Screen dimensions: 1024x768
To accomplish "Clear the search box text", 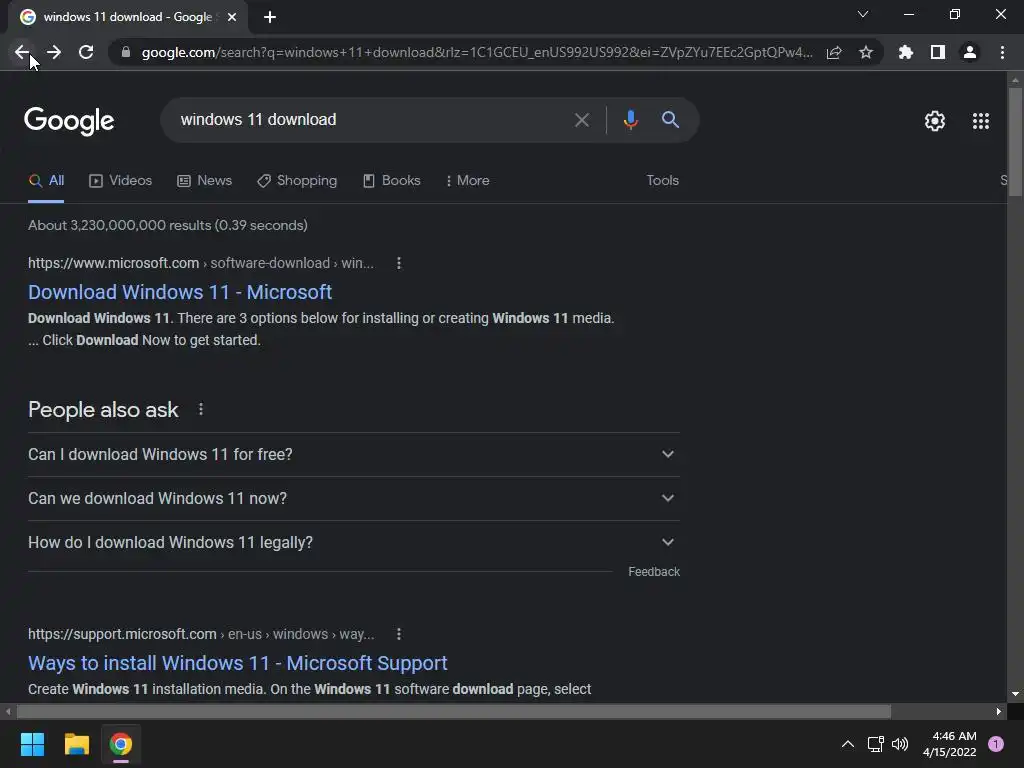I will [581, 120].
